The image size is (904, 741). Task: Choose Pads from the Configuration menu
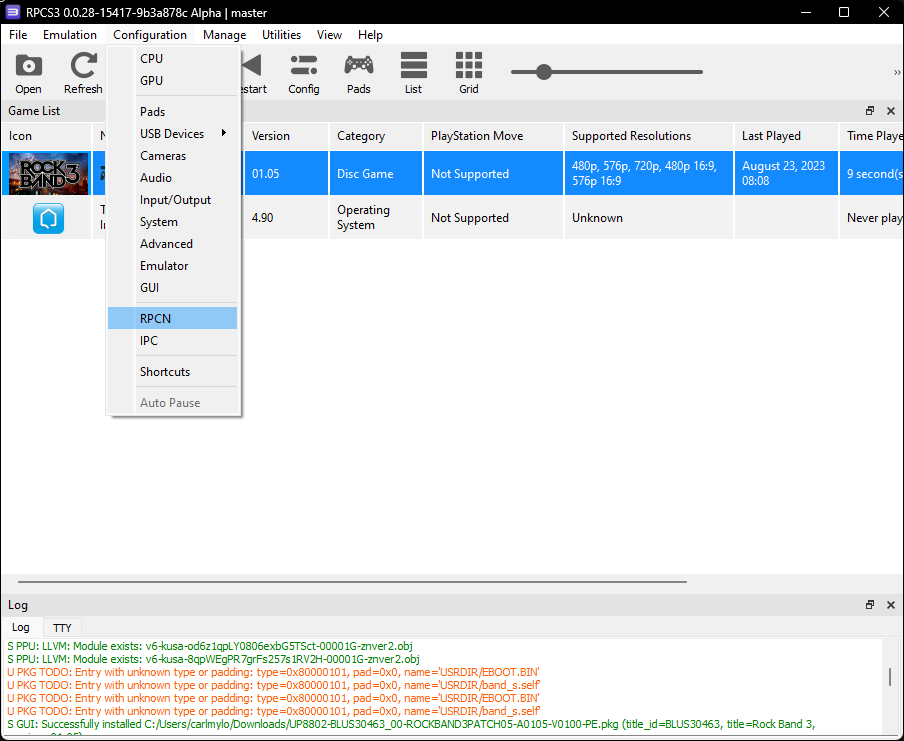[x=172, y=112]
